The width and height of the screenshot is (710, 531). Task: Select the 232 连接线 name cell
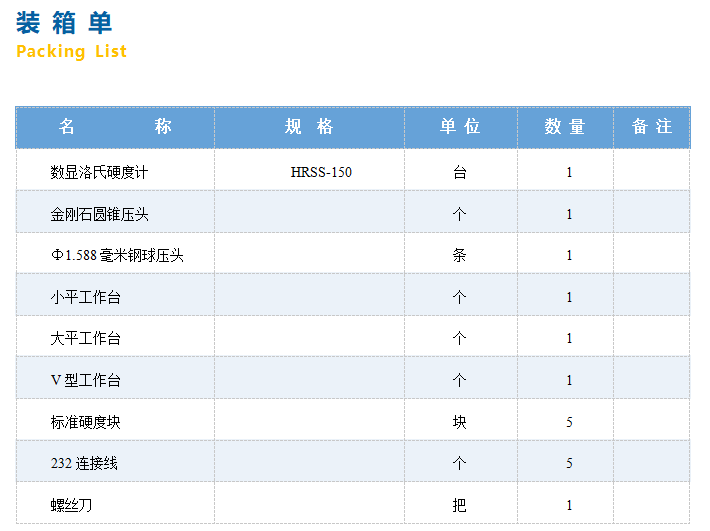point(84,463)
